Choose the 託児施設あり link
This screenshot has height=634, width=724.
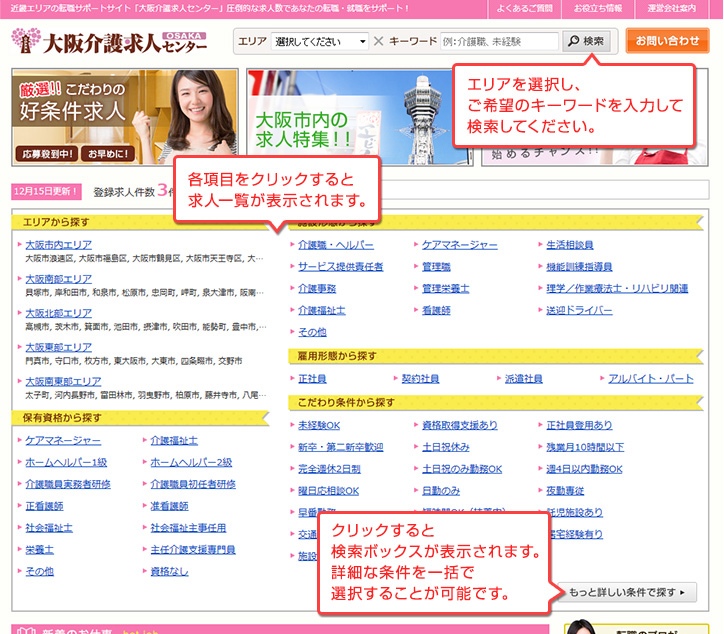coord(575,512)
